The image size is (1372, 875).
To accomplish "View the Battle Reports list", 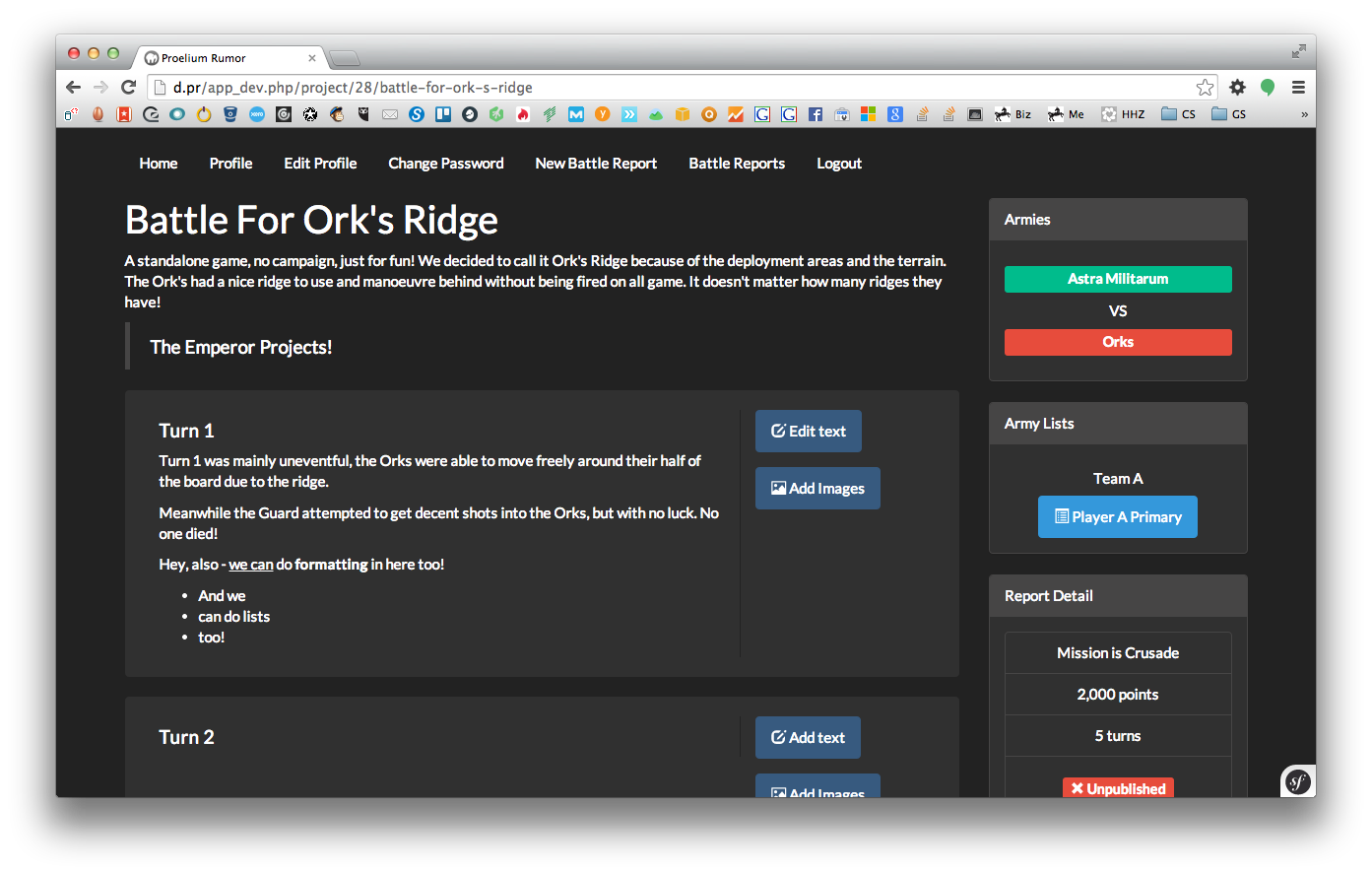I will pos(737,164).
